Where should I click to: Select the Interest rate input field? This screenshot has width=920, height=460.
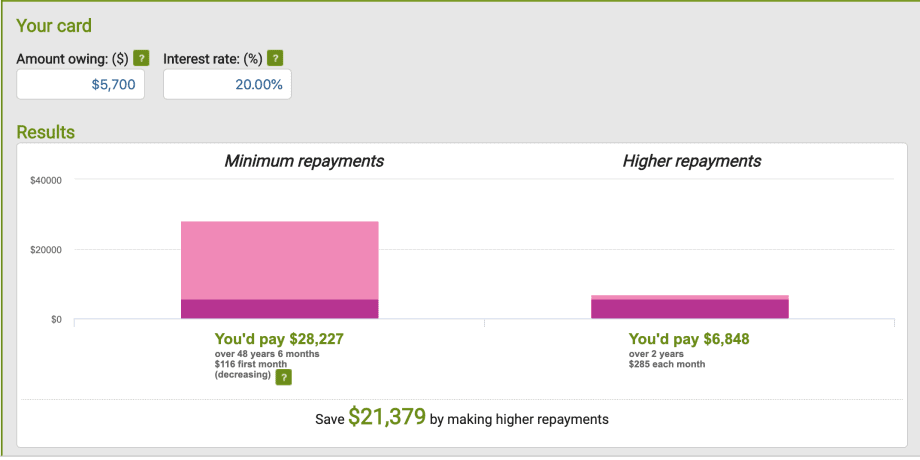pos(227,85)
